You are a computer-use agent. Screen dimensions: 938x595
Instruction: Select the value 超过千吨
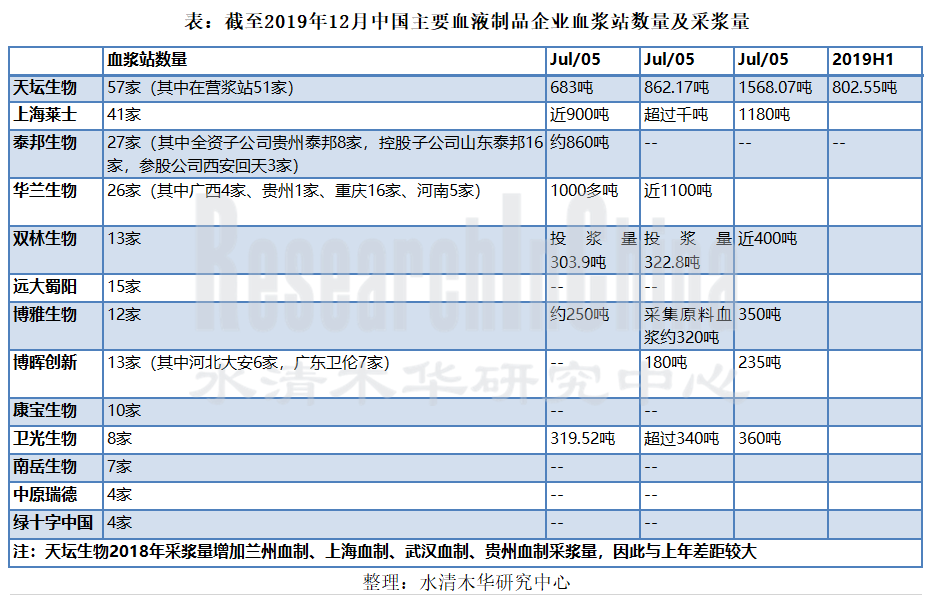pos(675,115)
